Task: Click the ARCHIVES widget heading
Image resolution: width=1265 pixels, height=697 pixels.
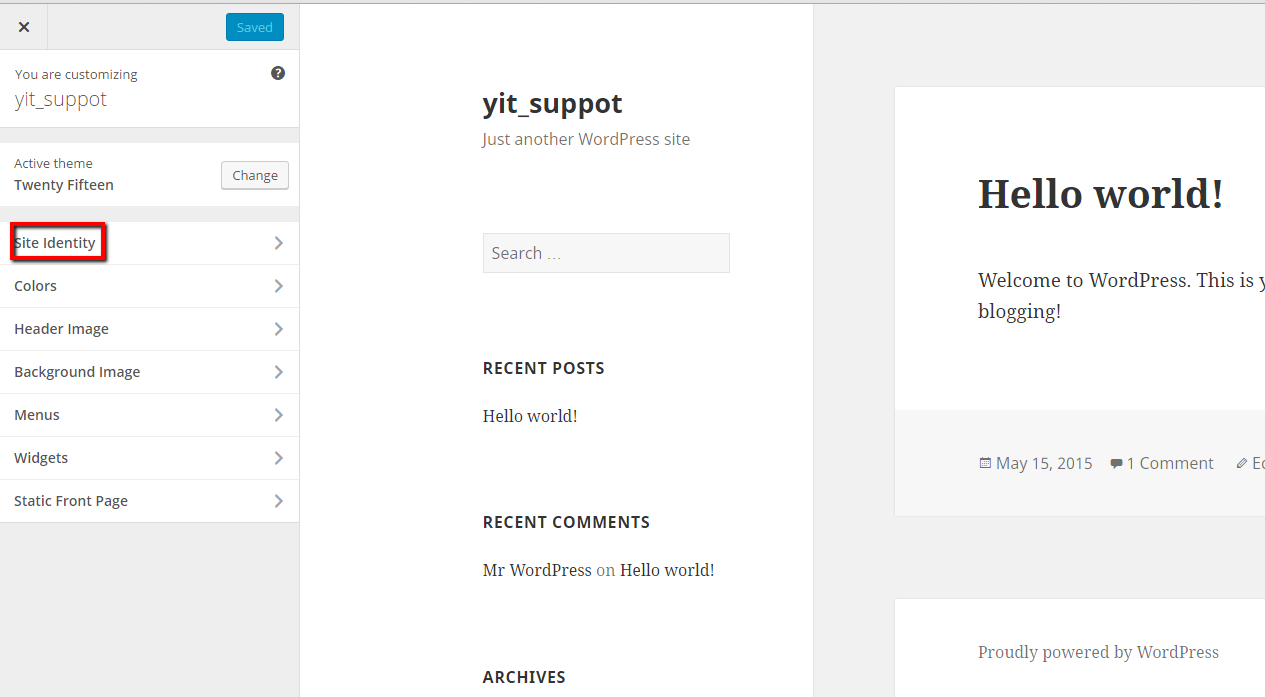Action: (x=524, y=677)
